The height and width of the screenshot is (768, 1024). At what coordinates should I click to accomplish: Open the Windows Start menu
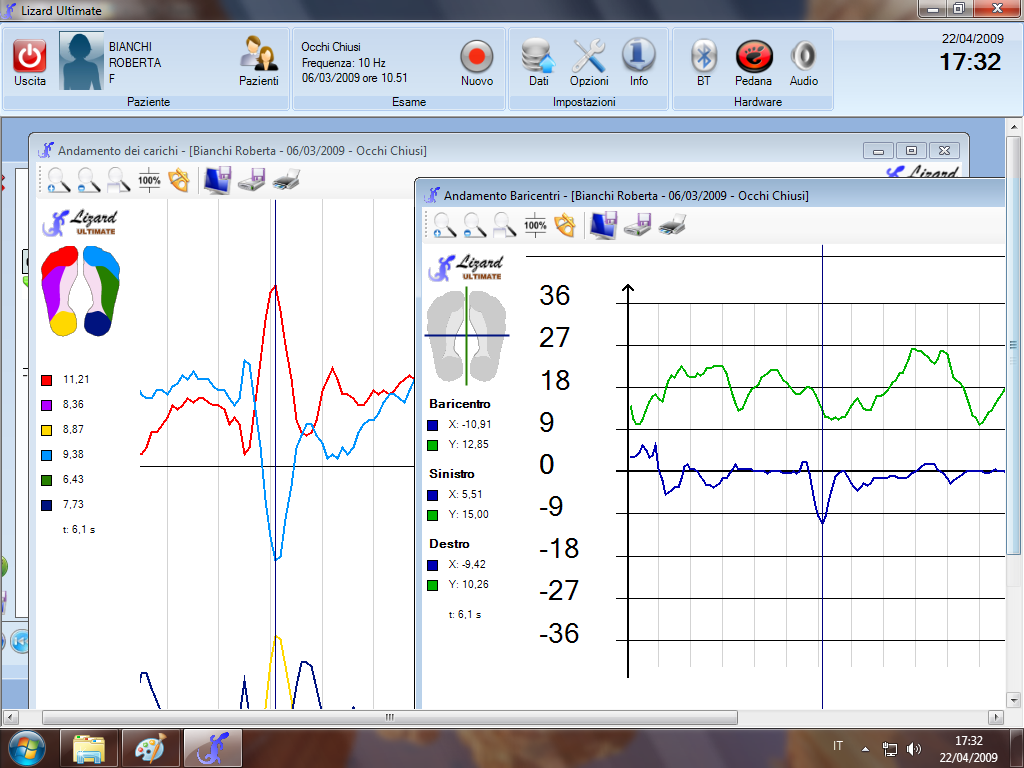25,748
